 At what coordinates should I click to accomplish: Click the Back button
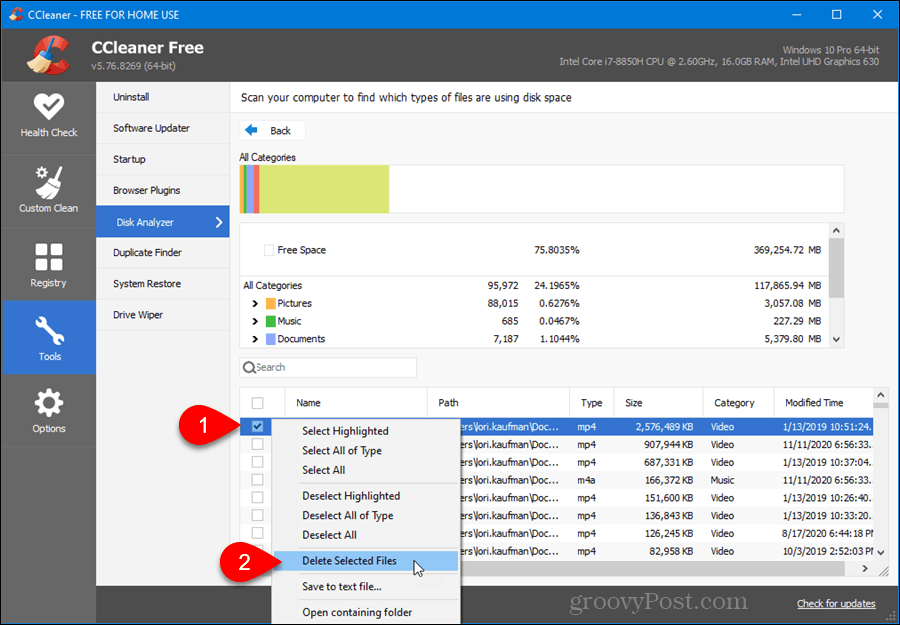272,130
